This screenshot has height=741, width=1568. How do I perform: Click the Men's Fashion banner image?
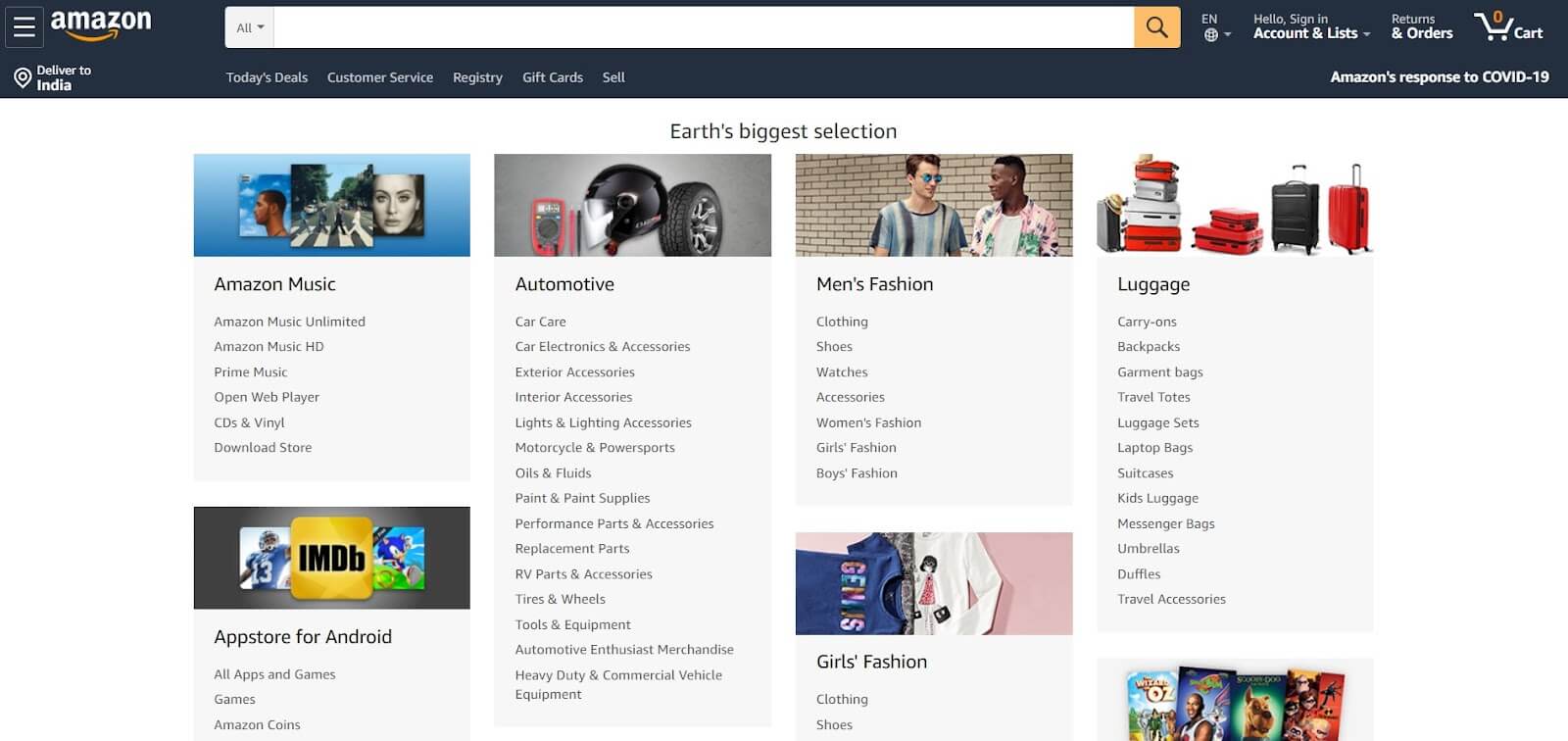(x=934, y=205)
